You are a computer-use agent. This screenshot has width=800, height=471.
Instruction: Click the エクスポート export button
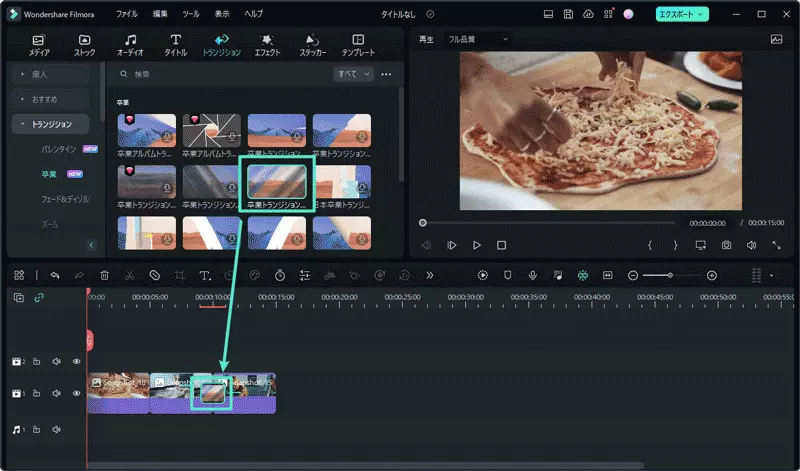683,14
